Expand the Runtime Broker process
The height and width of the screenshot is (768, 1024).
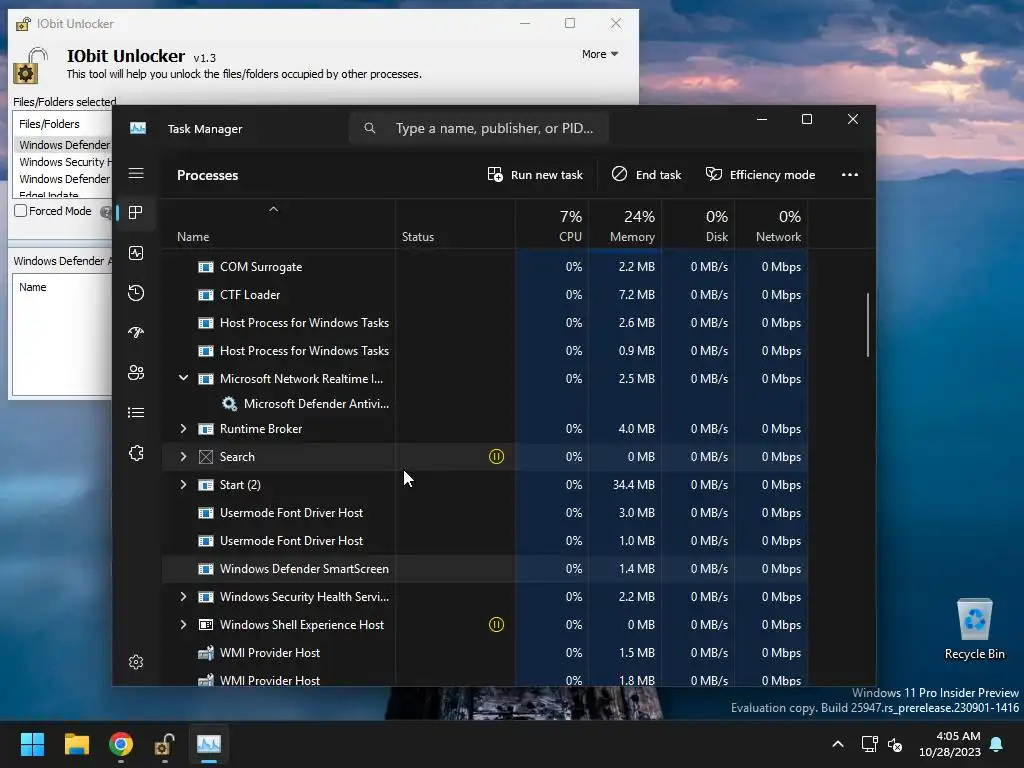click(x=184, y=428)
